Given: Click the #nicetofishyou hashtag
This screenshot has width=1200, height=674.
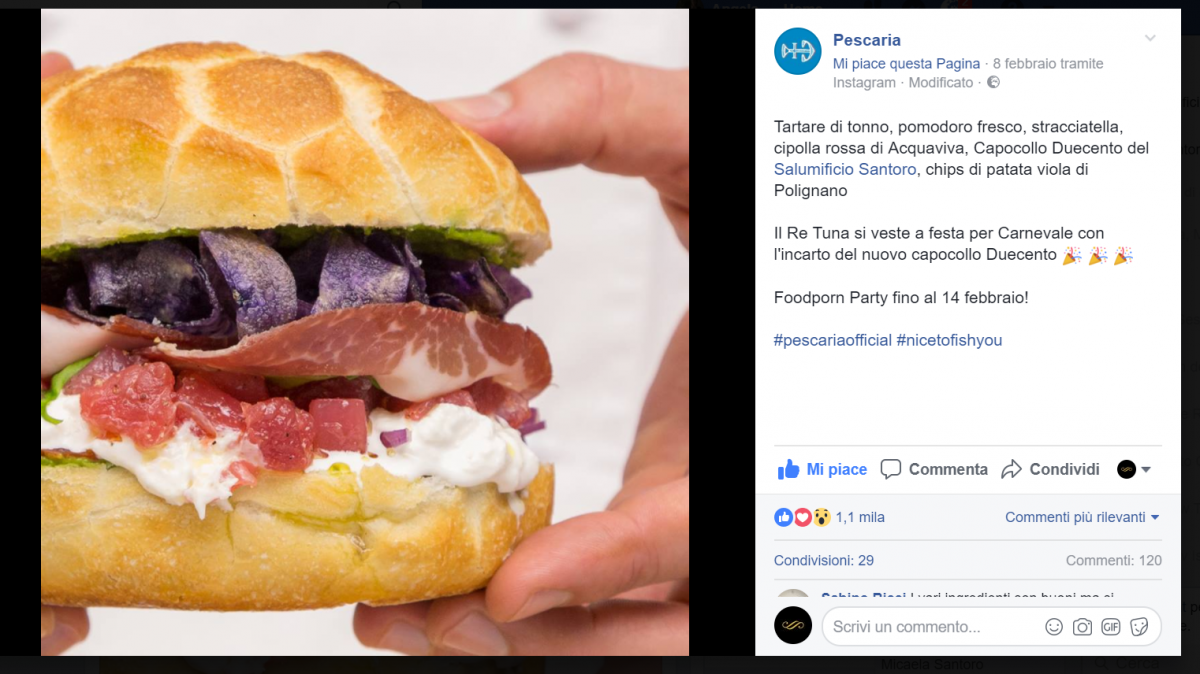Looking at the screenshot, I should tap(949, 340).
